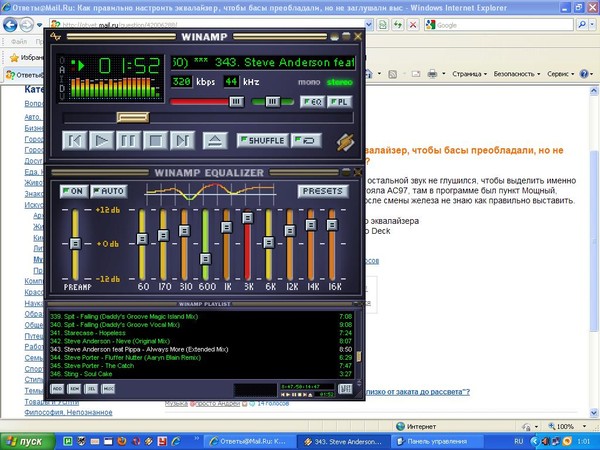The width and height of the screenshot is (600, 450).
Task: Select playlist track 341 Starecase - Hopeless
Action: (201, 333)
